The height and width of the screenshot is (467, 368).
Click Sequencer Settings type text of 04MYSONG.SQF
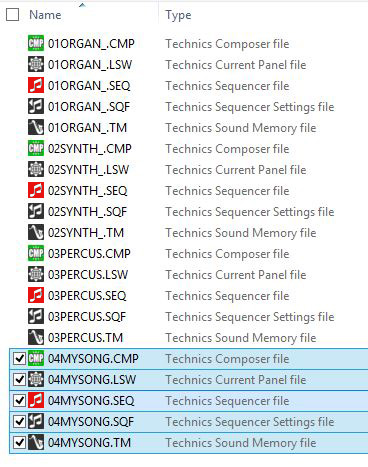(250, 422)
